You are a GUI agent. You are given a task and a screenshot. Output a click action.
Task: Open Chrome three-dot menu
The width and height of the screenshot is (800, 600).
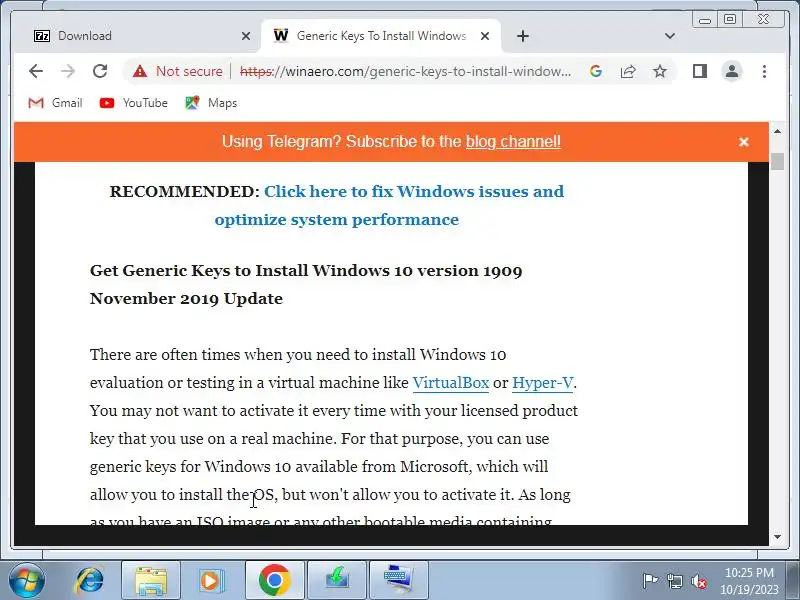(x=764, y=71)
